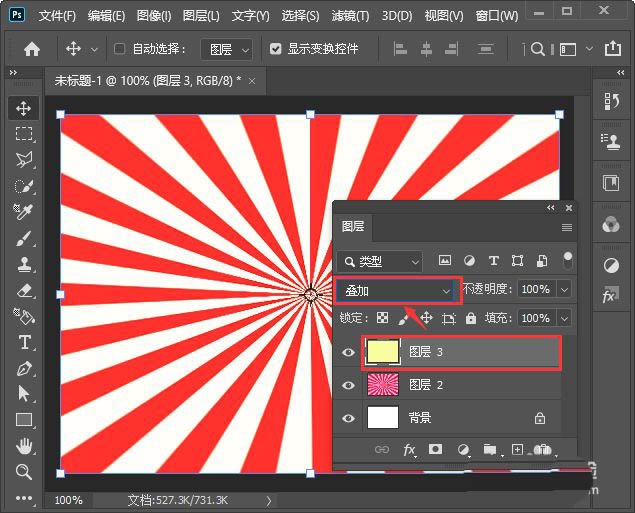Open the Adjustments panel icon

pos(611,266)
